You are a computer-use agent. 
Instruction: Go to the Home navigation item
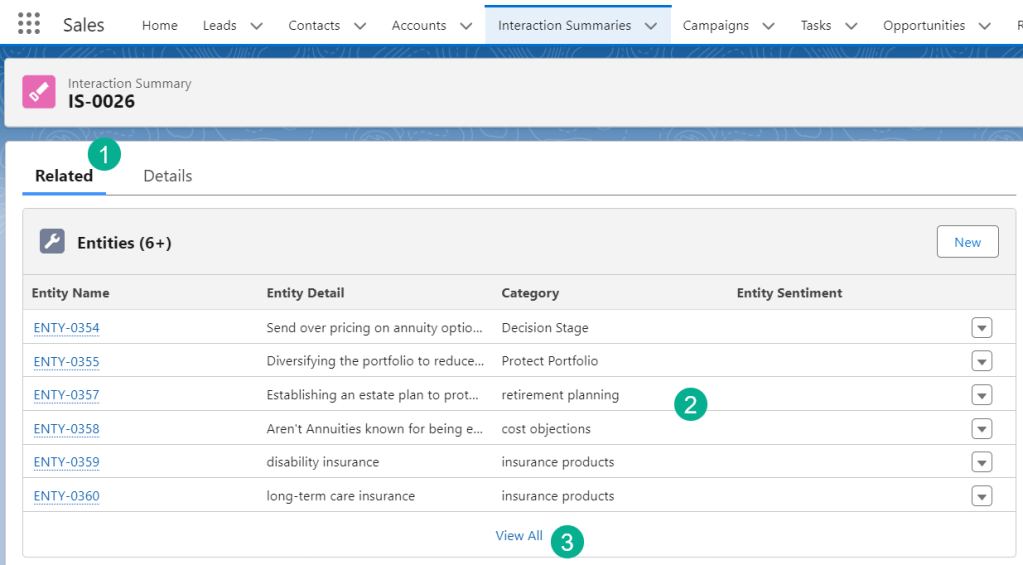click(159, 26)
